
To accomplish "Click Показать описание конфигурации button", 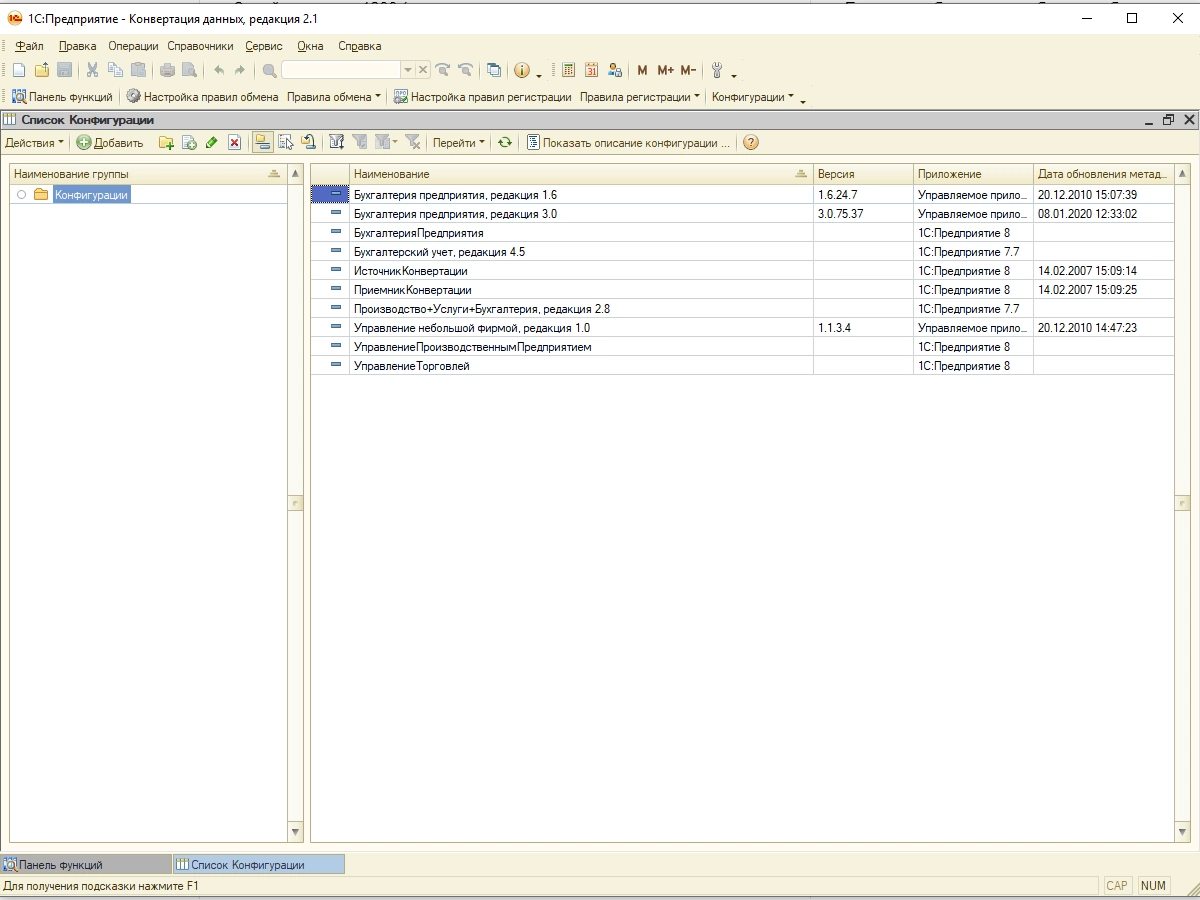I will [628, 143].
